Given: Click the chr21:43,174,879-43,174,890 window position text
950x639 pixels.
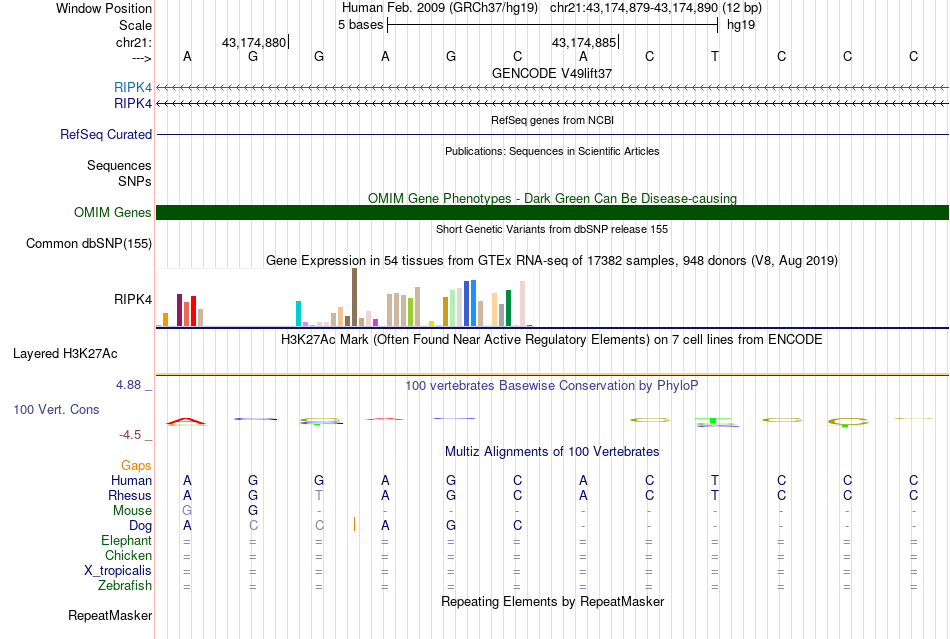Looking at the screenshot, I should [634, 8].
